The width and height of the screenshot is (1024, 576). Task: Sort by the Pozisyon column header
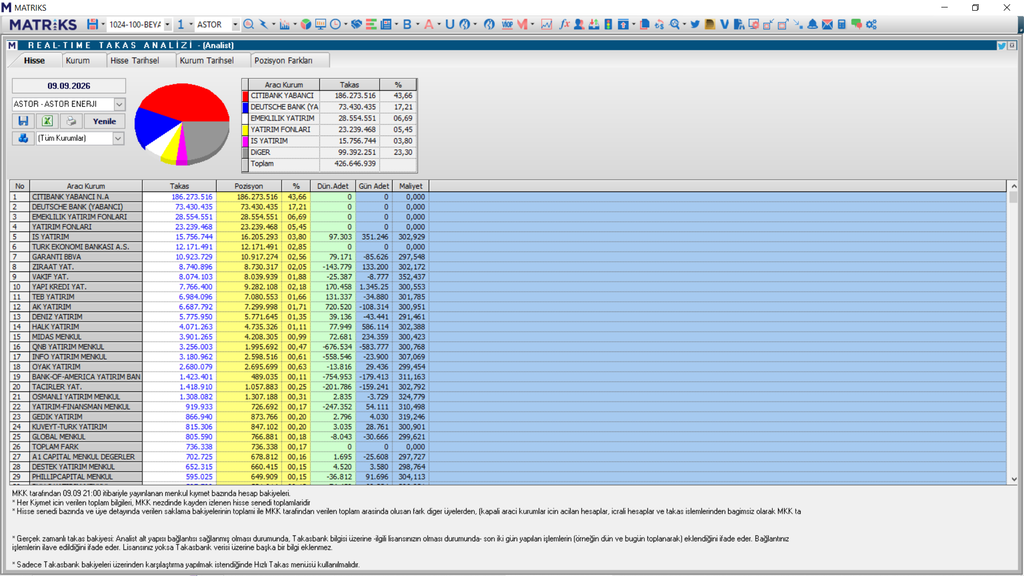(x=249, y=186)
